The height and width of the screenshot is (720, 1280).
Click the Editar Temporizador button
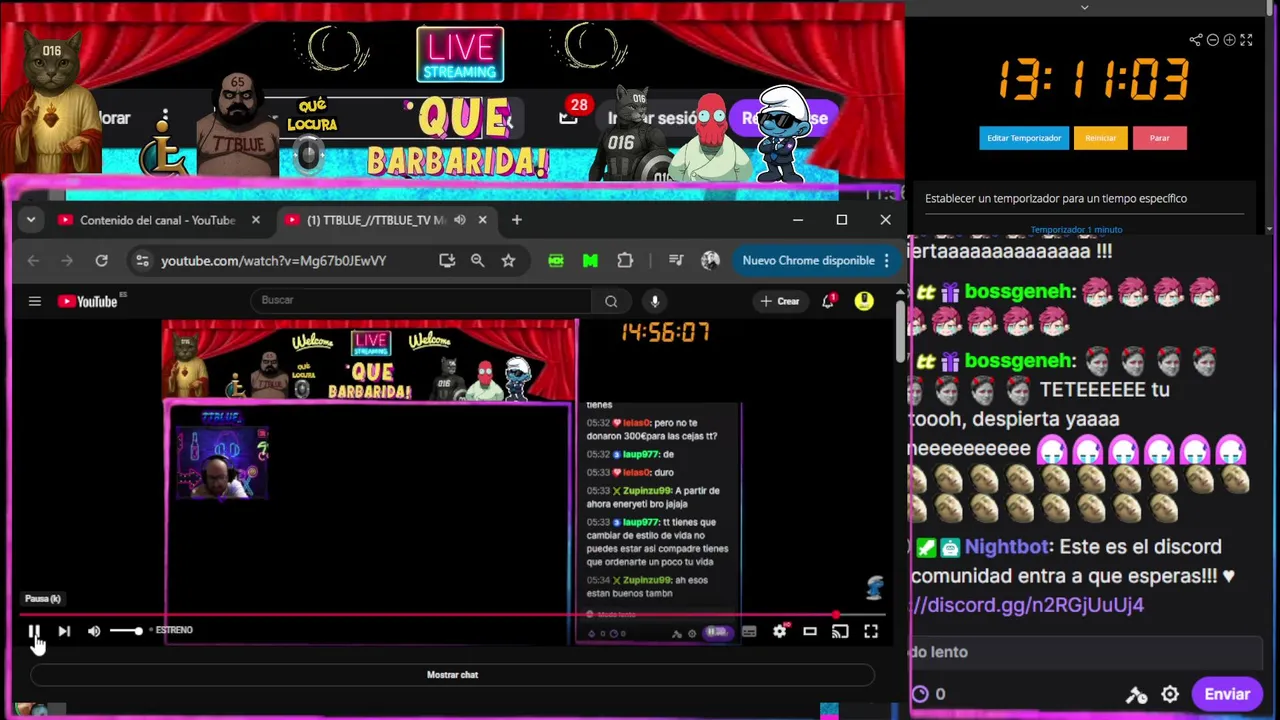coord(1024,138)
